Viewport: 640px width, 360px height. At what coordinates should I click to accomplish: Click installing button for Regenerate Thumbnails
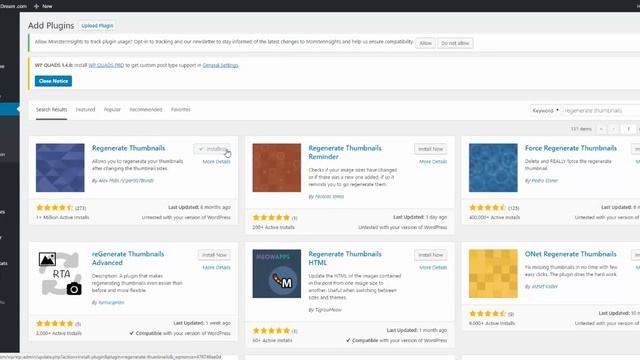pos(212,149)
